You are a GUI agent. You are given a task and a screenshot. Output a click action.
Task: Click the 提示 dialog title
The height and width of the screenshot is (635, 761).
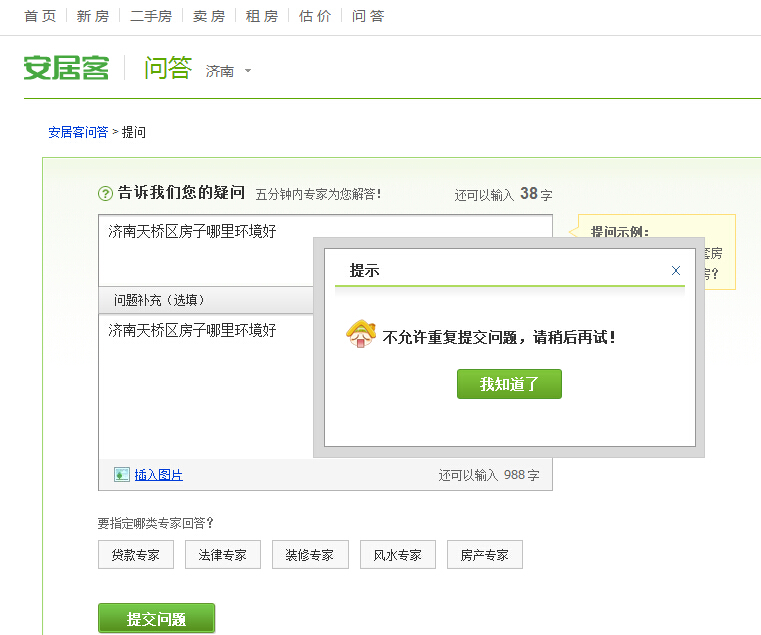tap(364, 270)
